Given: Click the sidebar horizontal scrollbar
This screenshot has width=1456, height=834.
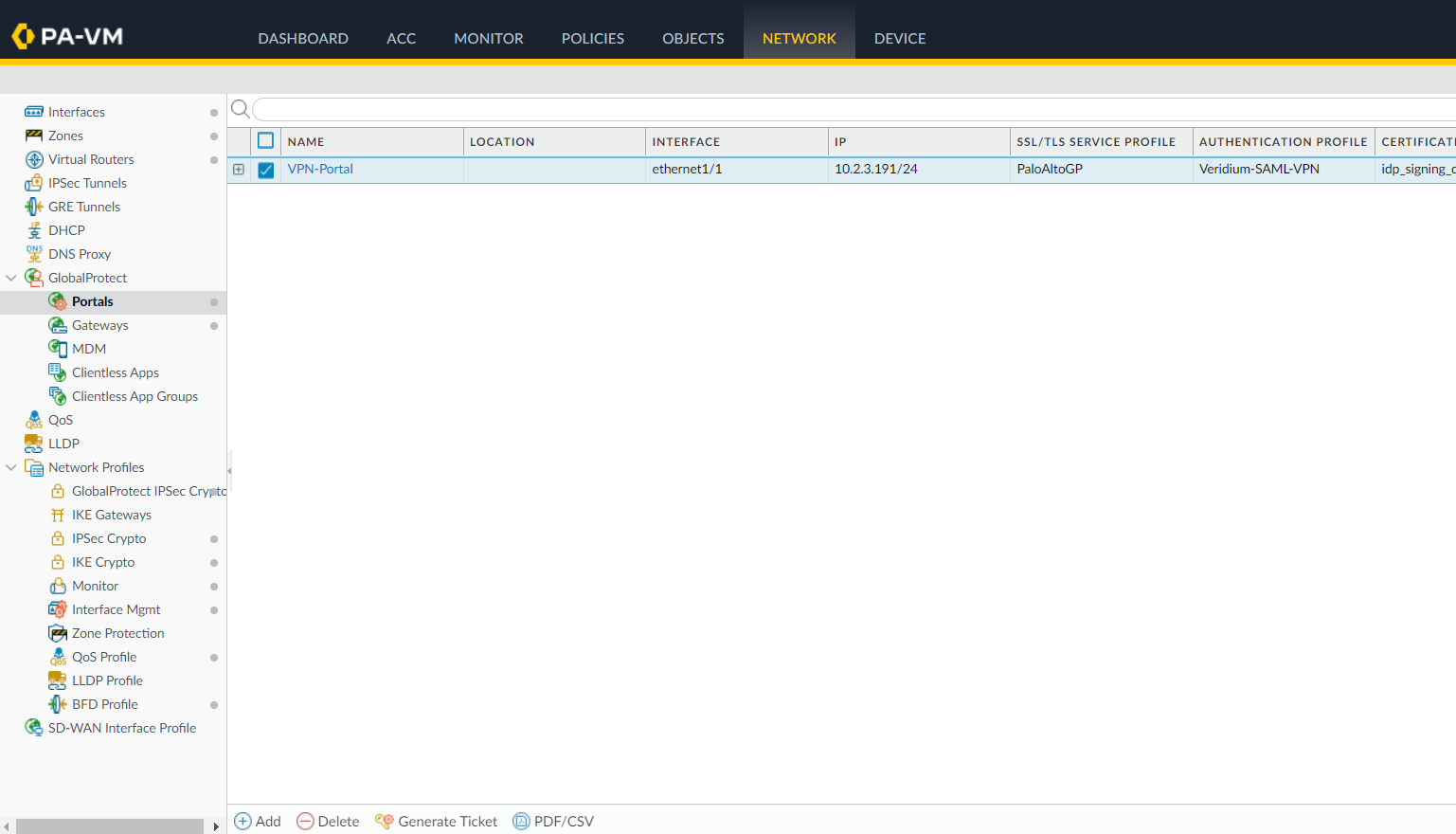Looking at the screenshot, I should [x=110, y=826].
